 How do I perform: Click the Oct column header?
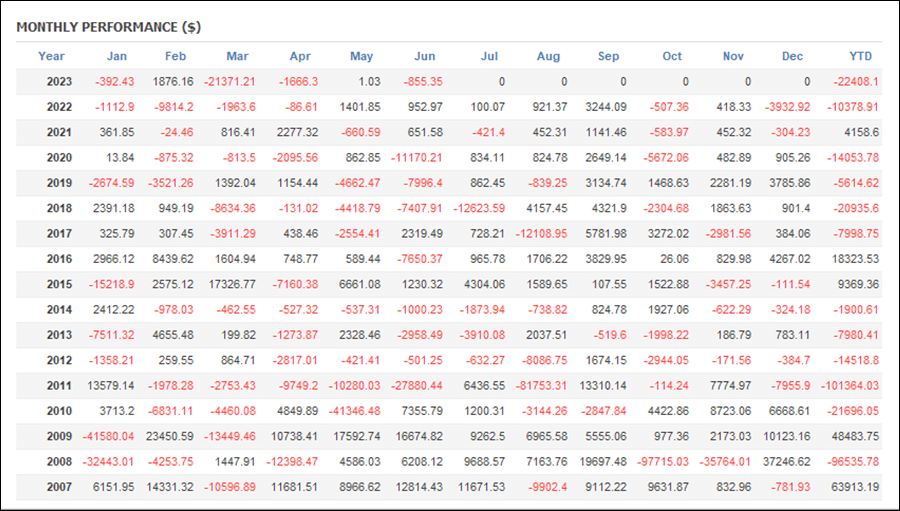(672, 56)
